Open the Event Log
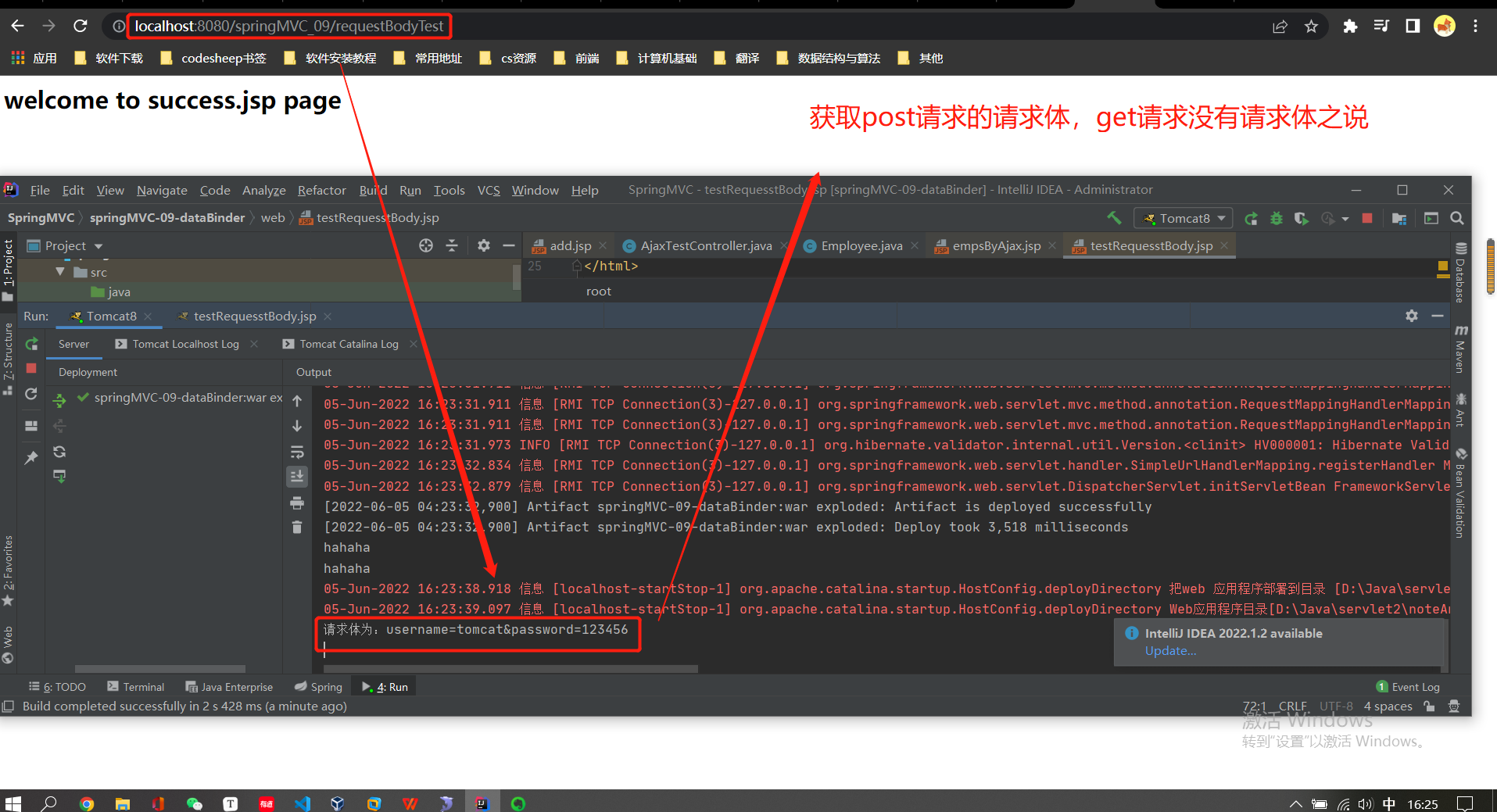This screenshot has width=1497, height=812. tap(1407, 687)
